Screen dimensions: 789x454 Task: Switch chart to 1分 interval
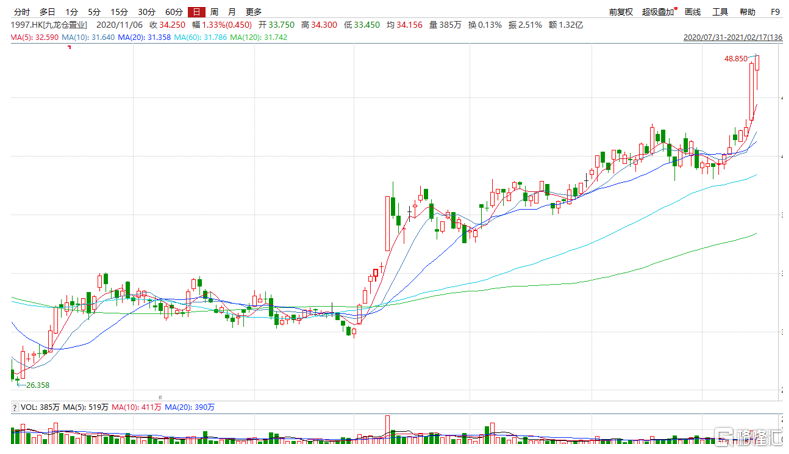[72, 12]
